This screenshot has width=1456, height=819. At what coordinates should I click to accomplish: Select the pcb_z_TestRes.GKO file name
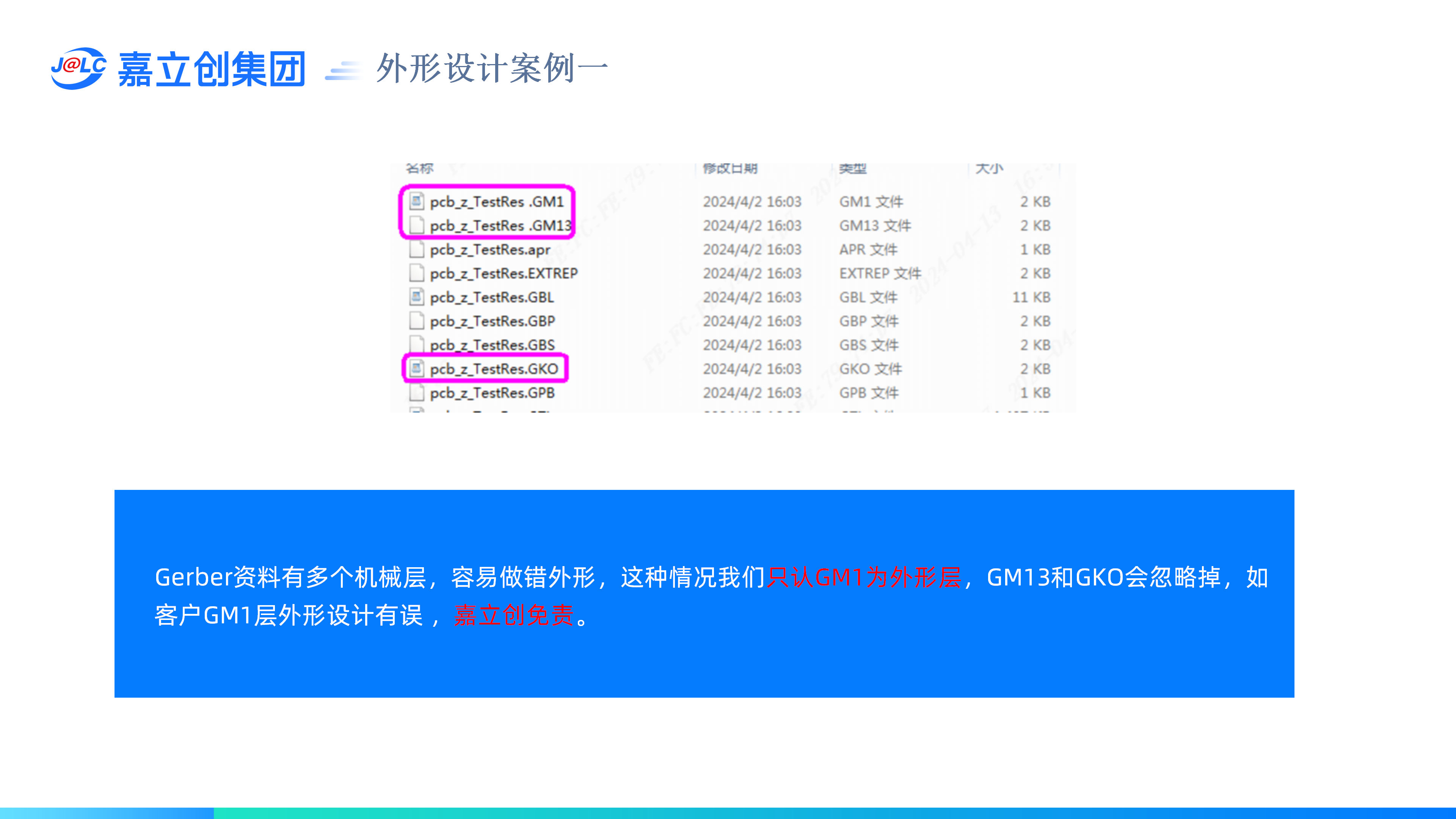[493, 369]
